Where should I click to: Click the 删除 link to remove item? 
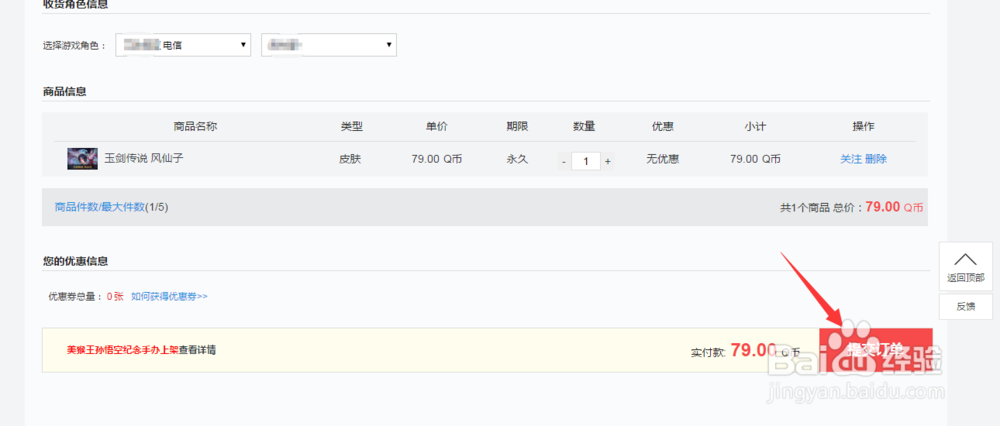pos(876,159)
